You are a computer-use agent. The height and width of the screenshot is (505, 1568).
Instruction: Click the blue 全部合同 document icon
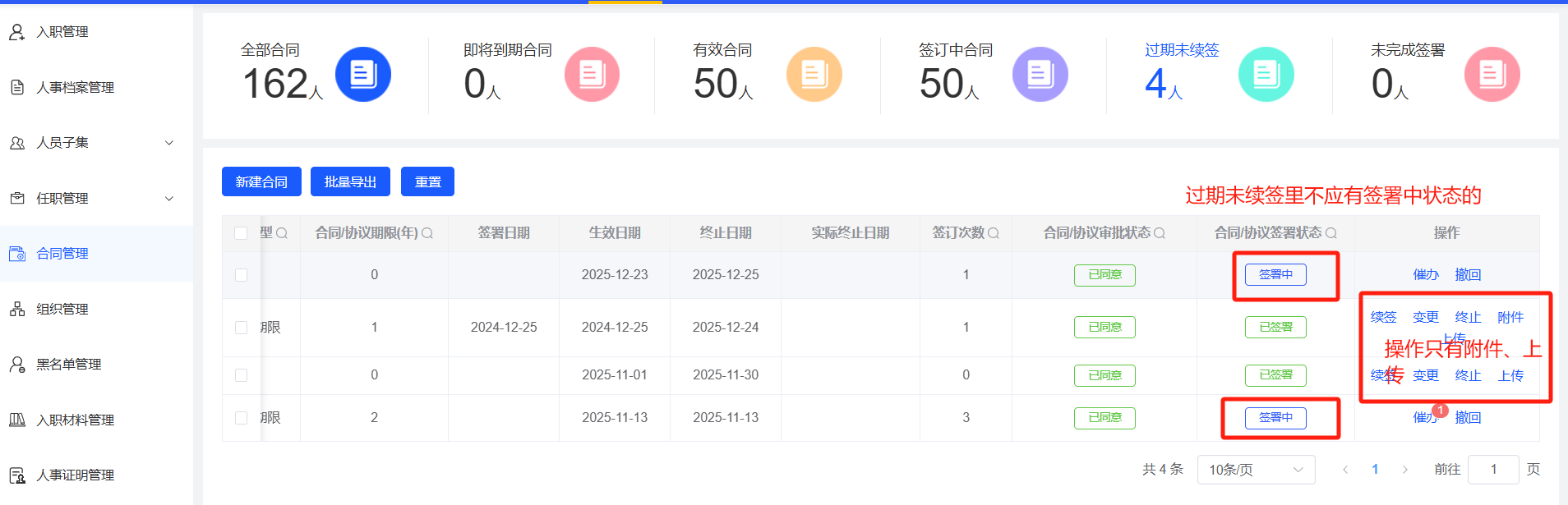[x=362, y=75]
